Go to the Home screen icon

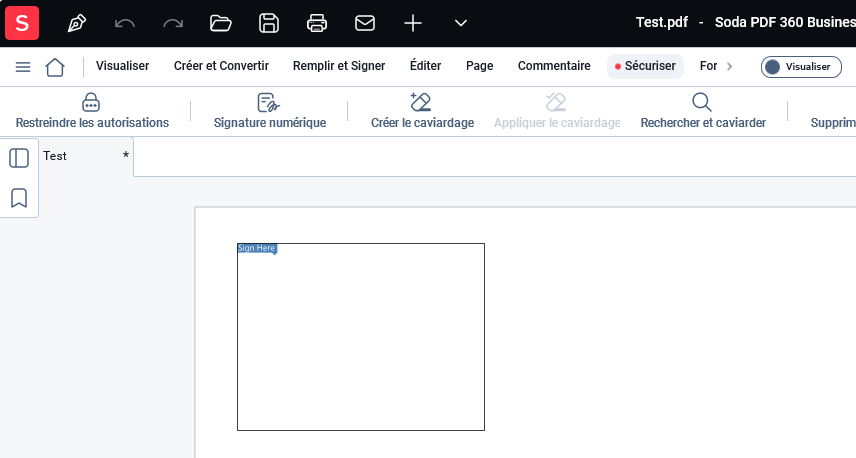(55, 67)
